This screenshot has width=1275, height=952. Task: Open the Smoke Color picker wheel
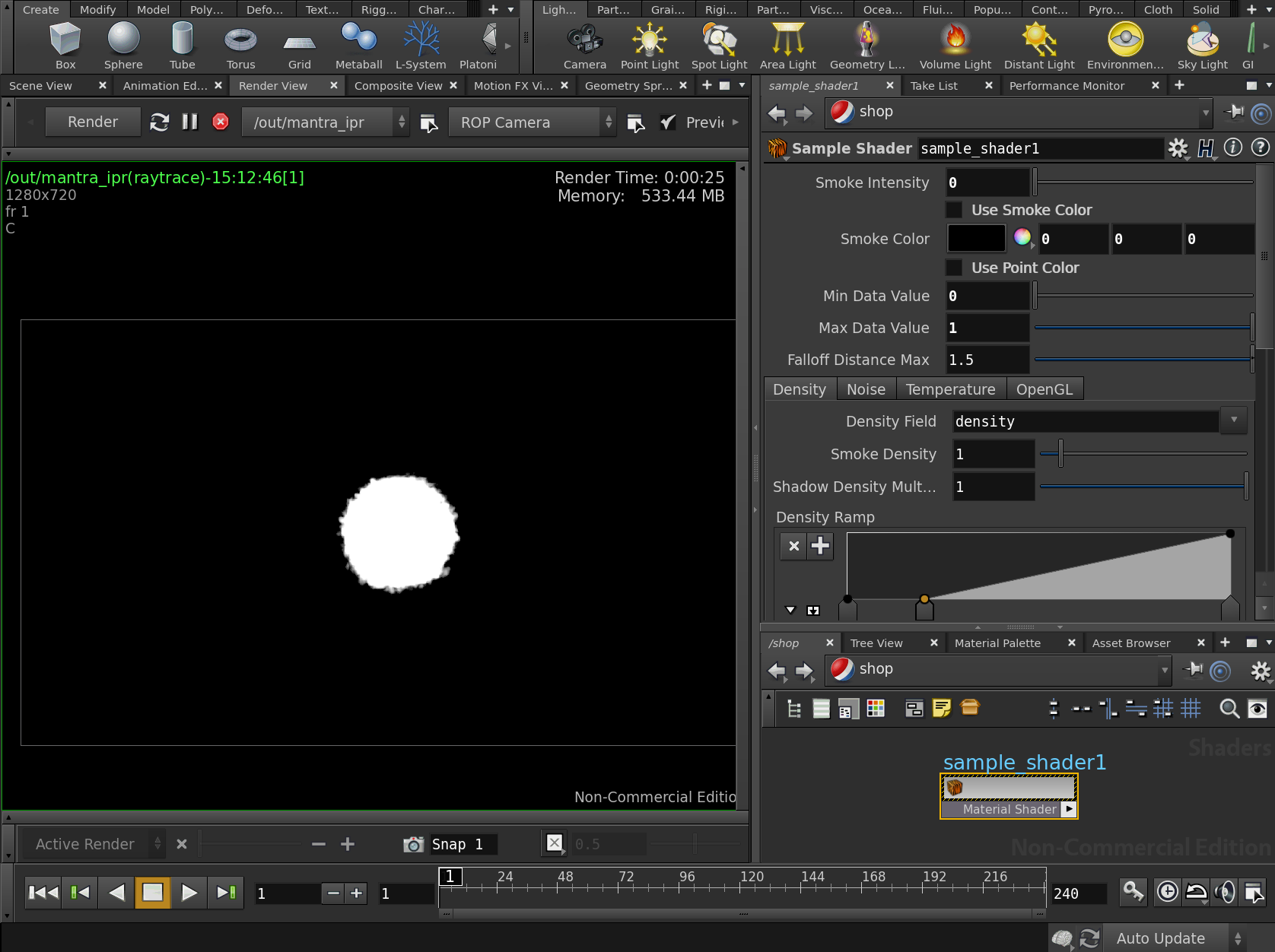tap(1022, 238)
